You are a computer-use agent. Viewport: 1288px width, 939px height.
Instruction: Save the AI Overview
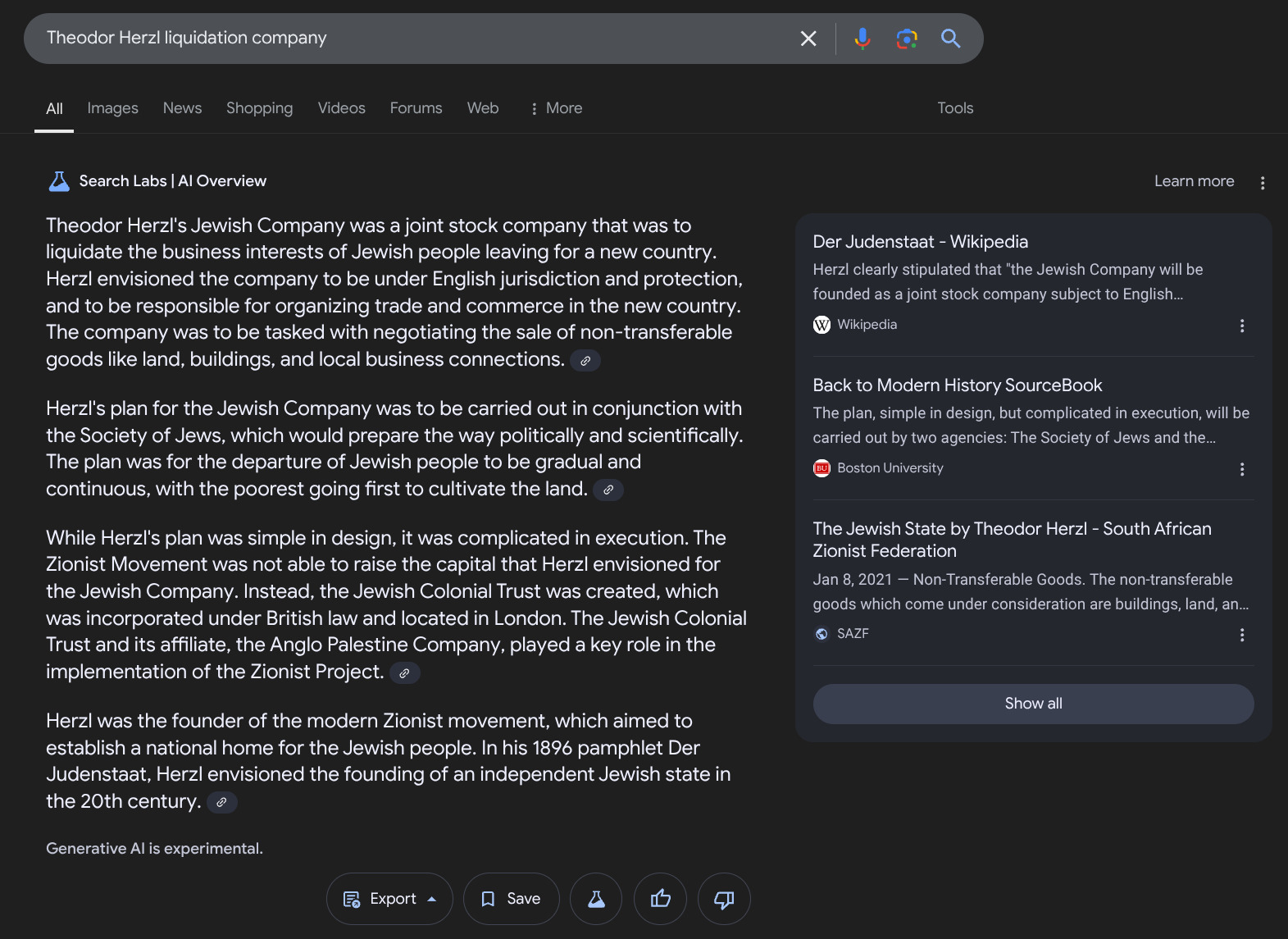pos(511,899)
